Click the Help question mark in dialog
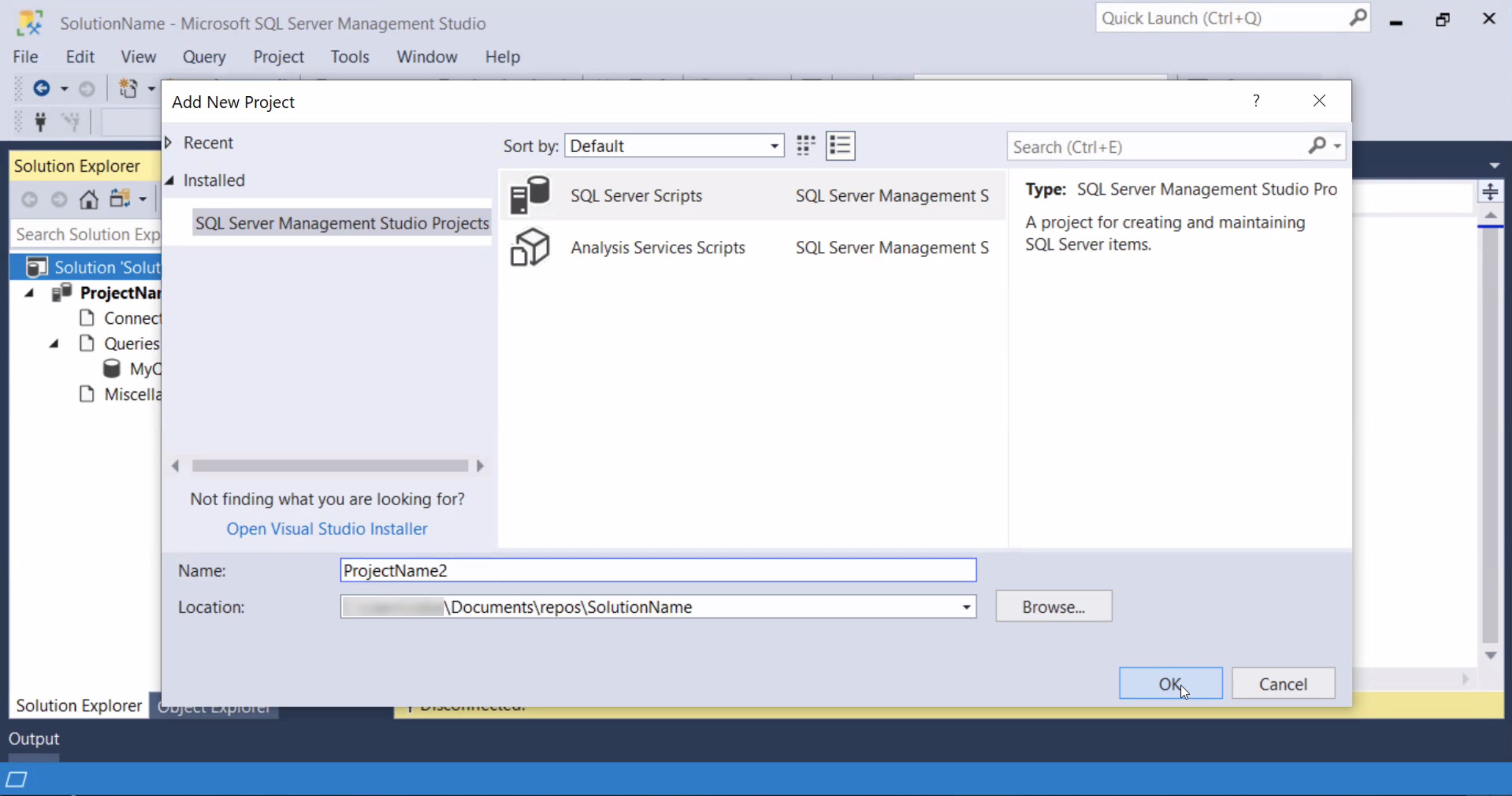The width and height of the screenshot is (1512, 796). click(x=1255, y=101)
